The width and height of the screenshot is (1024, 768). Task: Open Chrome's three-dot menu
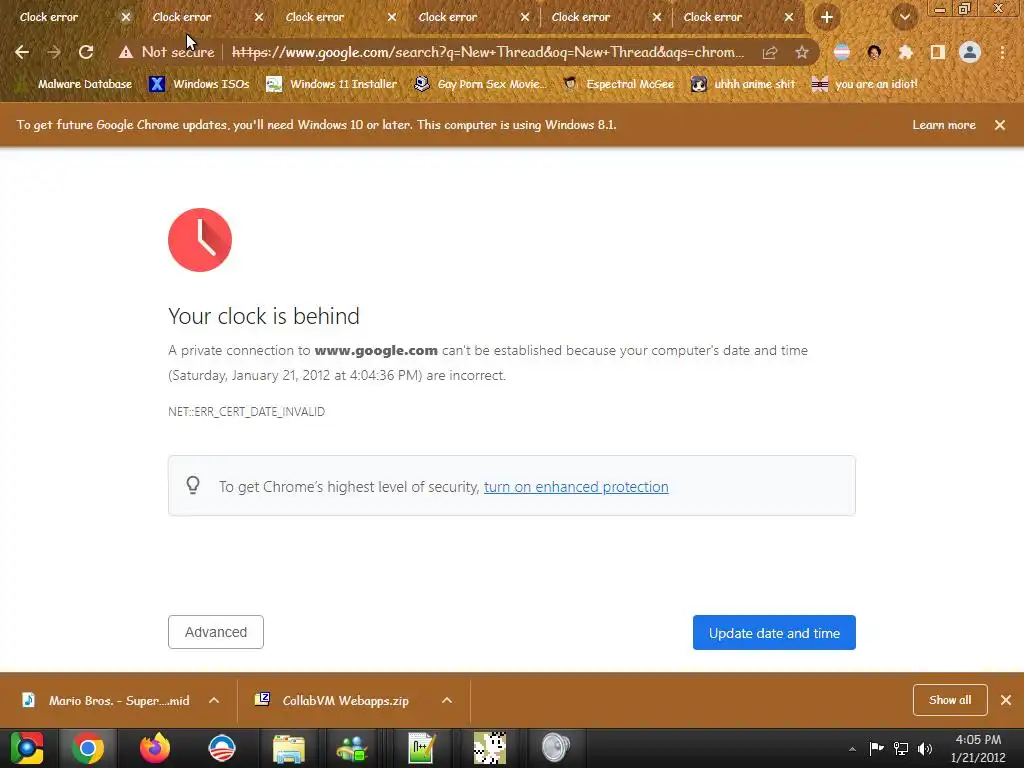point(1002,52)
